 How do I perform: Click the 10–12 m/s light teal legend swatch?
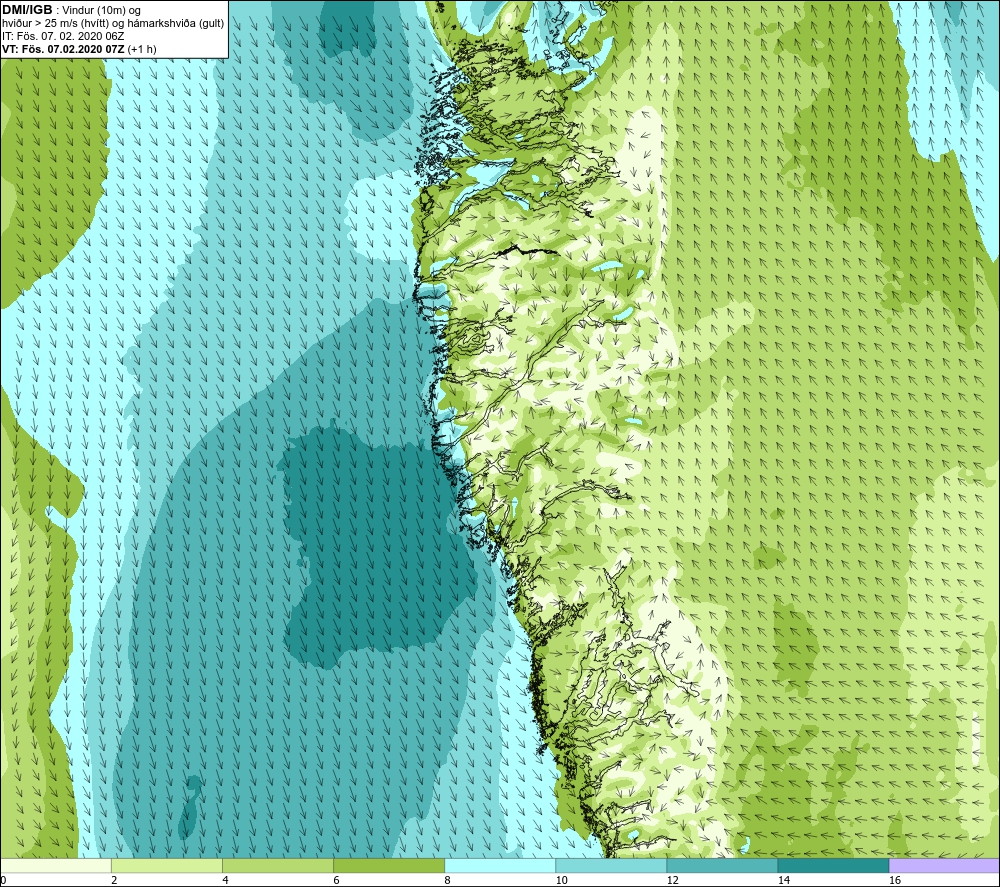(x=611, y=865)
